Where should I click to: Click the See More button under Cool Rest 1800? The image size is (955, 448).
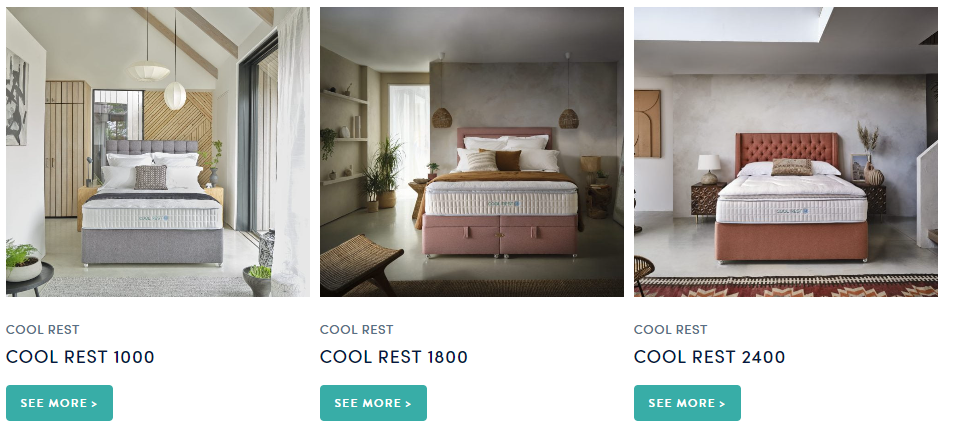[x=373, y=403]
